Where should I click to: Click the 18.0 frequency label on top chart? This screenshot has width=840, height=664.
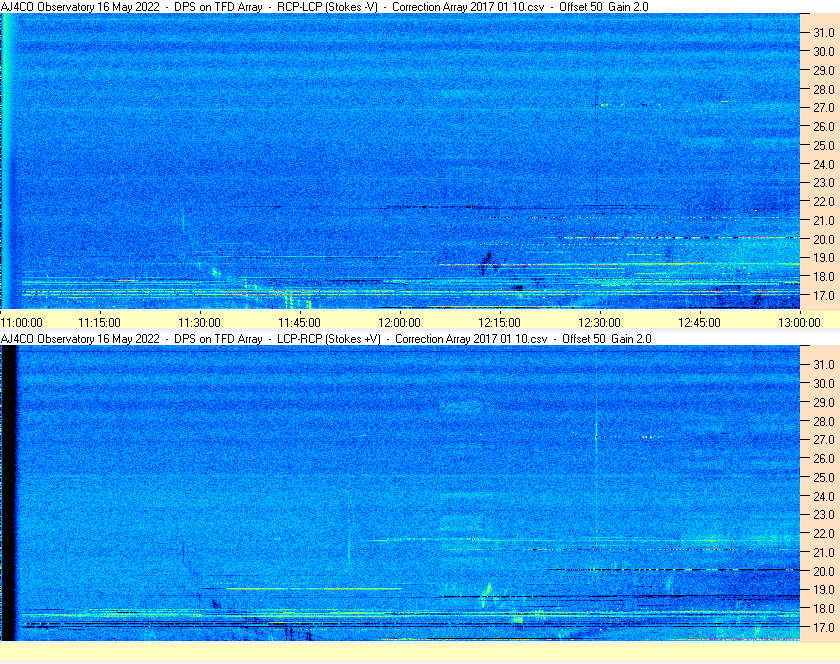point(824,277)
